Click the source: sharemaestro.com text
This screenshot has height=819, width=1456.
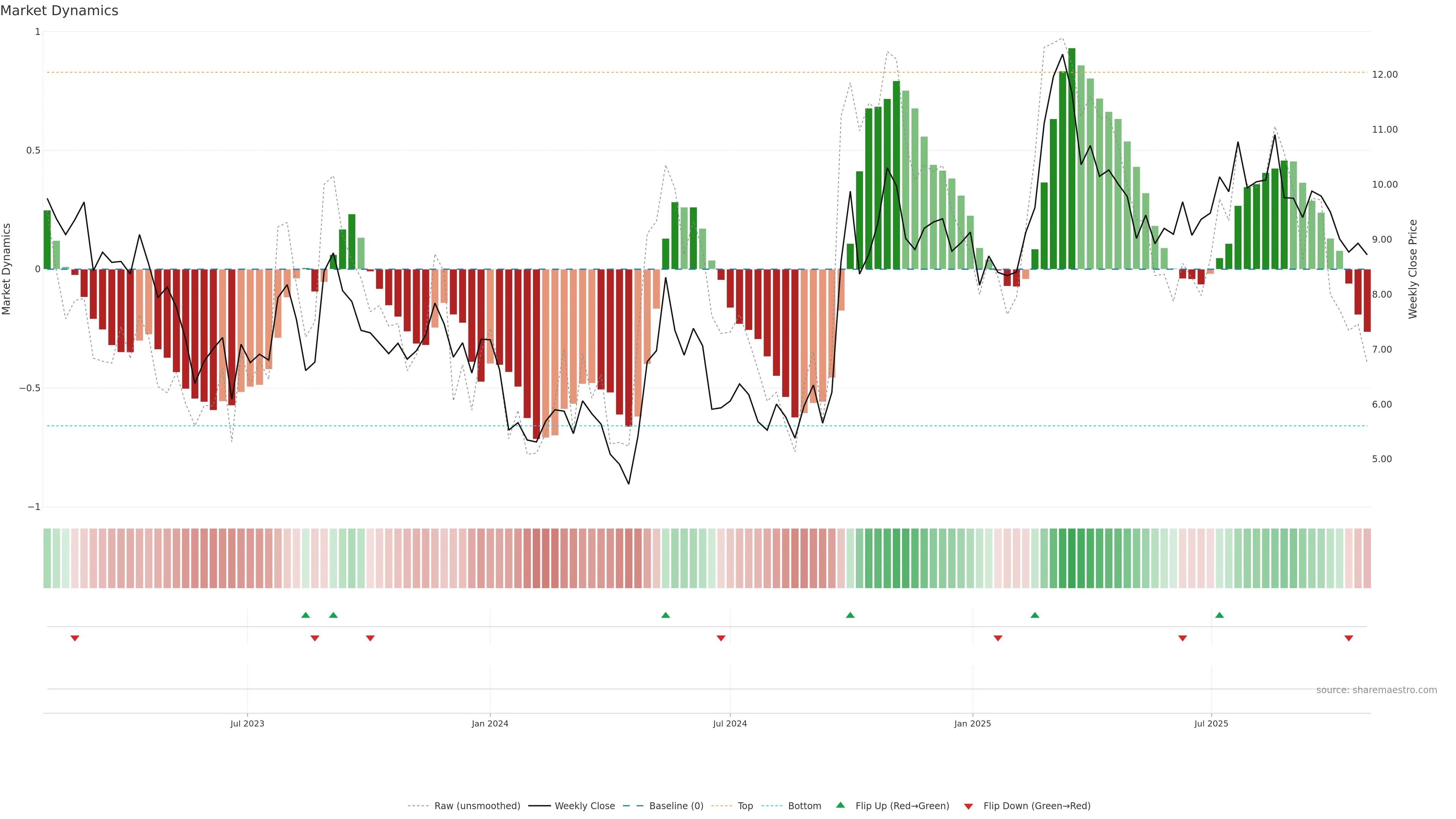pos(1376,690)
